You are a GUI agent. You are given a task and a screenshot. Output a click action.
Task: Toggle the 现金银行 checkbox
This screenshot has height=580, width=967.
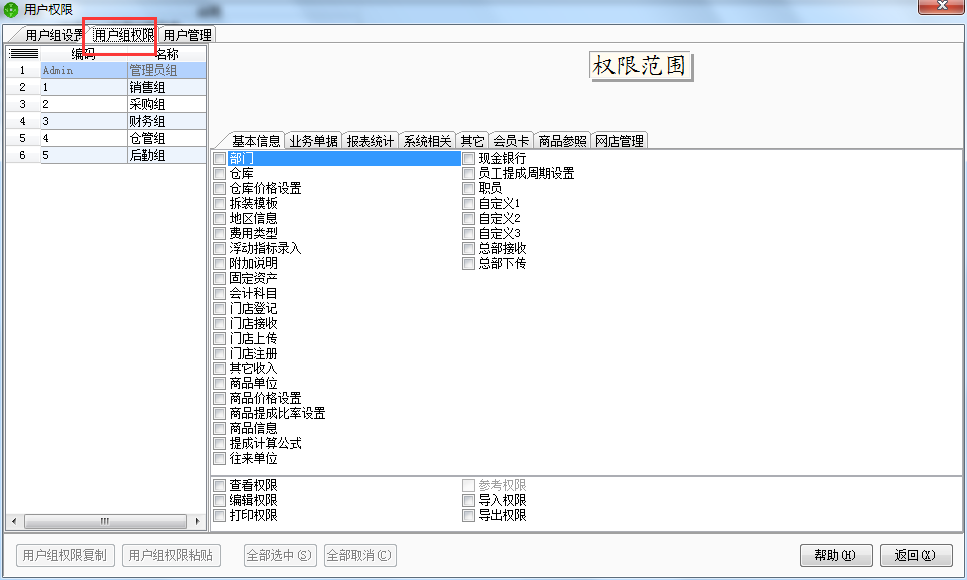pos(468,158)
